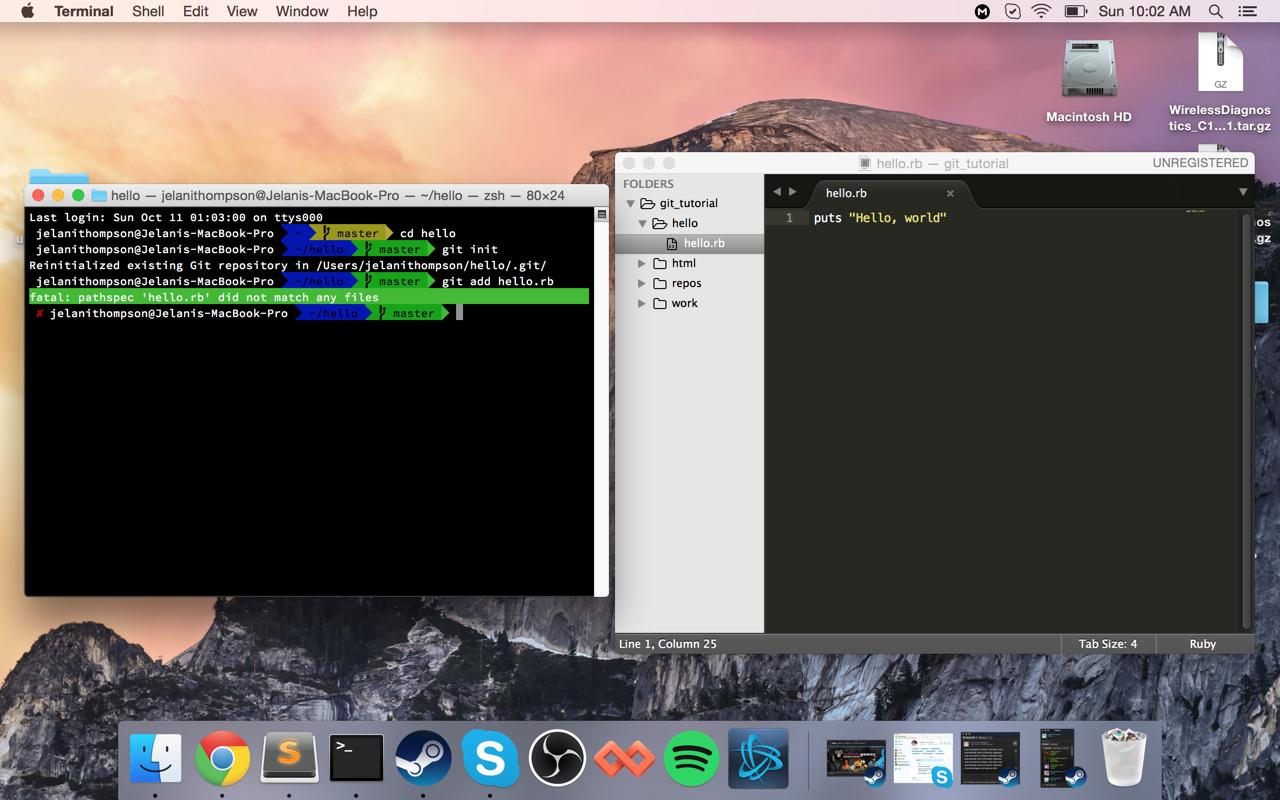Click the Reinitialized existing Git repository line
Viewport: 1280px width, 800px height.
(x=288, y=265)
